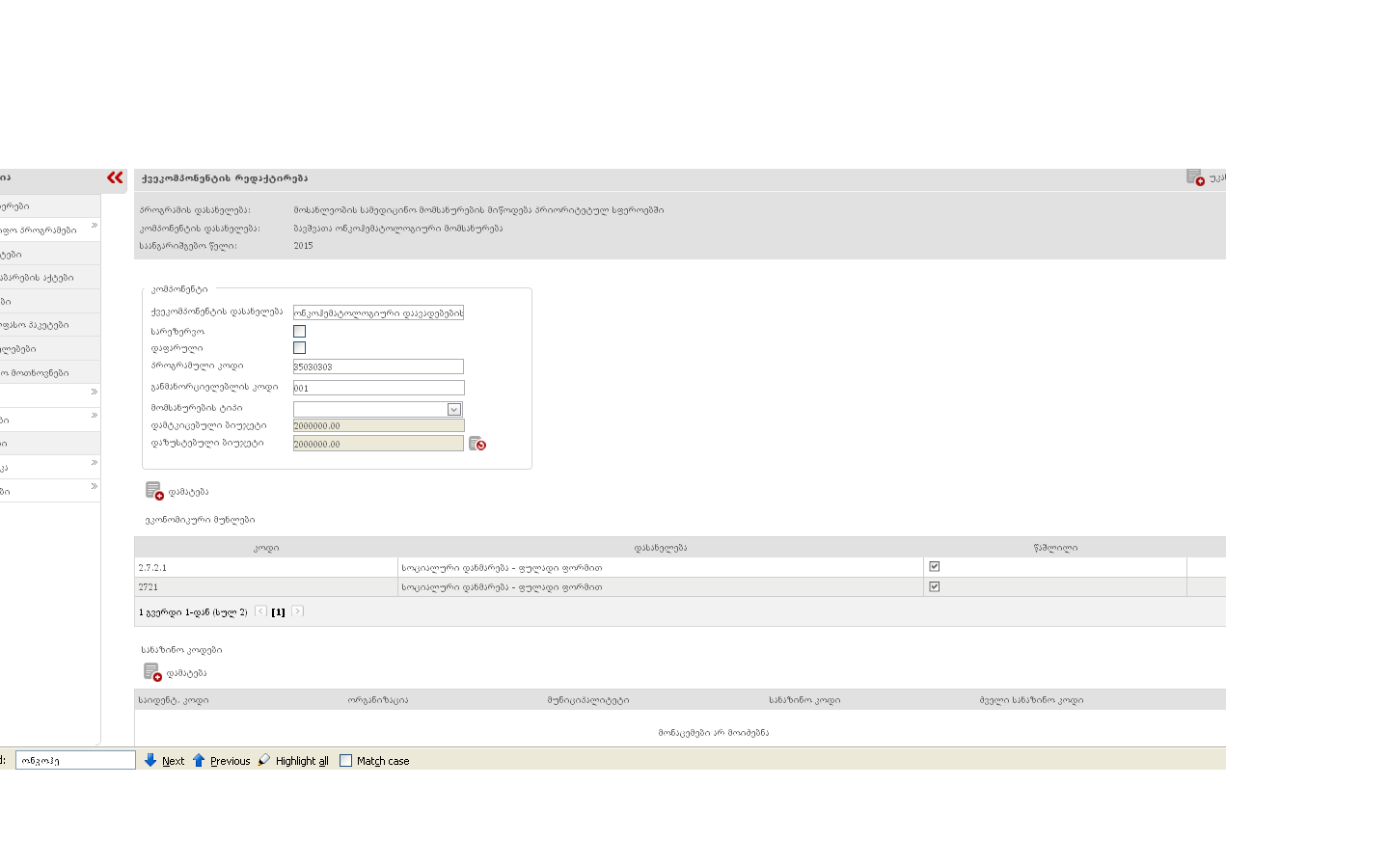Toggle the დაფარული checkbox
1389x868 pixels.
coord(299,348)
